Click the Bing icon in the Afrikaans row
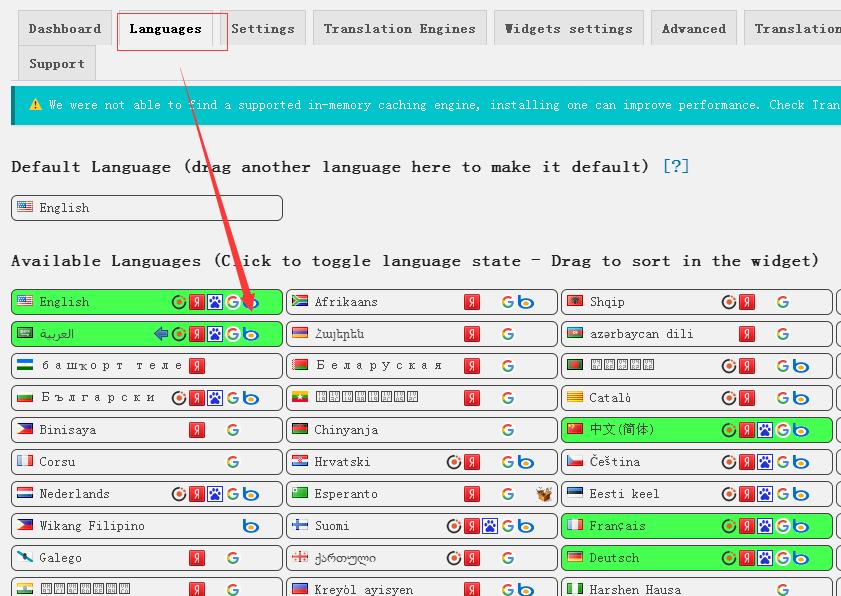The width and height of the screenshot is (841, 596). [x=526, y=302]
